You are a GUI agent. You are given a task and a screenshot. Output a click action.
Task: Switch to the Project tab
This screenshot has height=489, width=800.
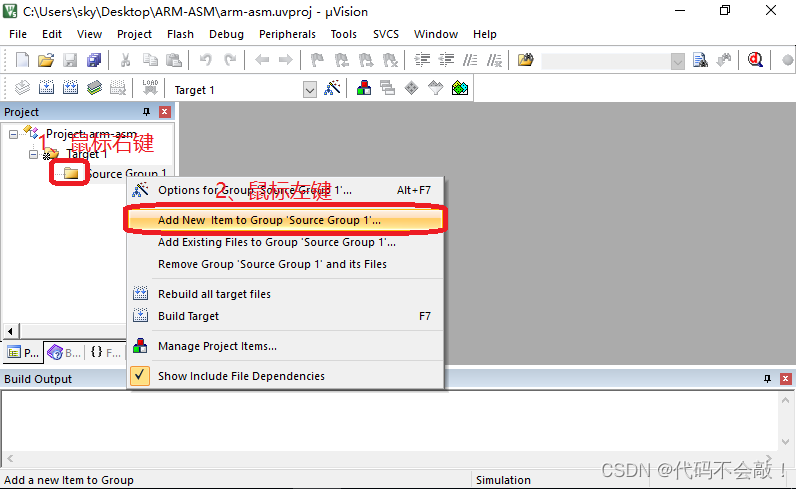23,352
